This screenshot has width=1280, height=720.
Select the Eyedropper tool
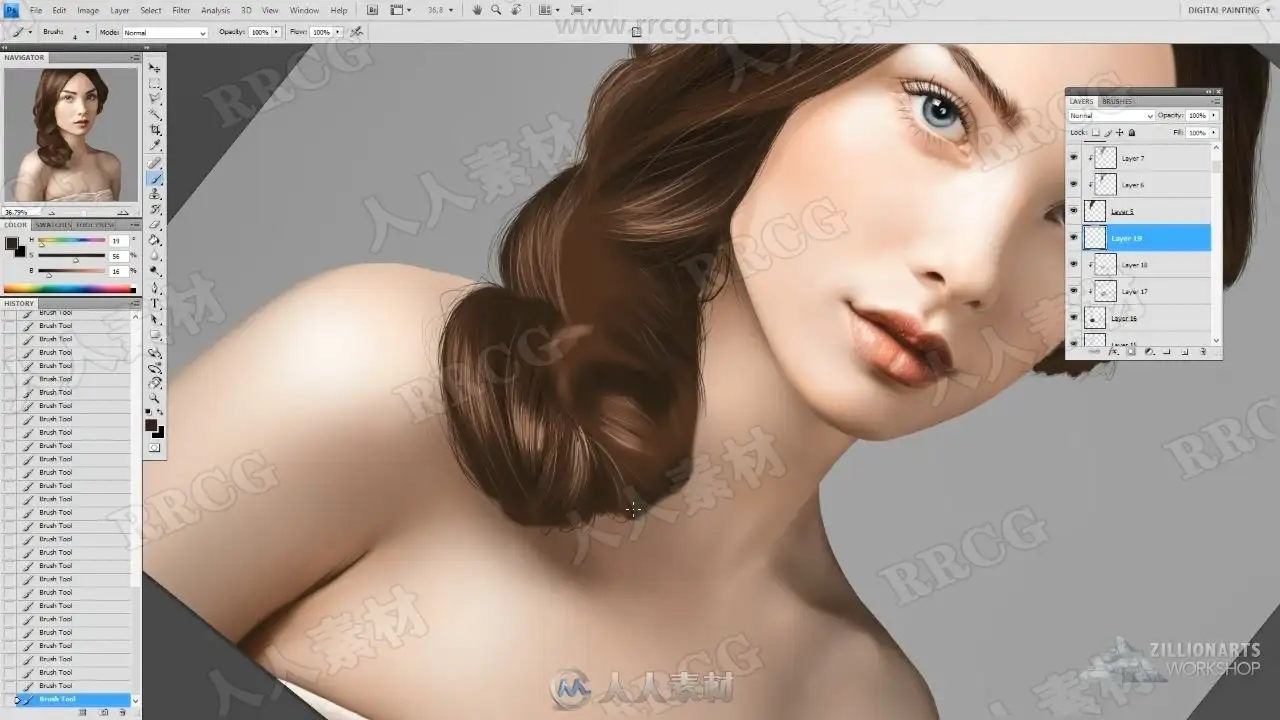tap(155, 145)
